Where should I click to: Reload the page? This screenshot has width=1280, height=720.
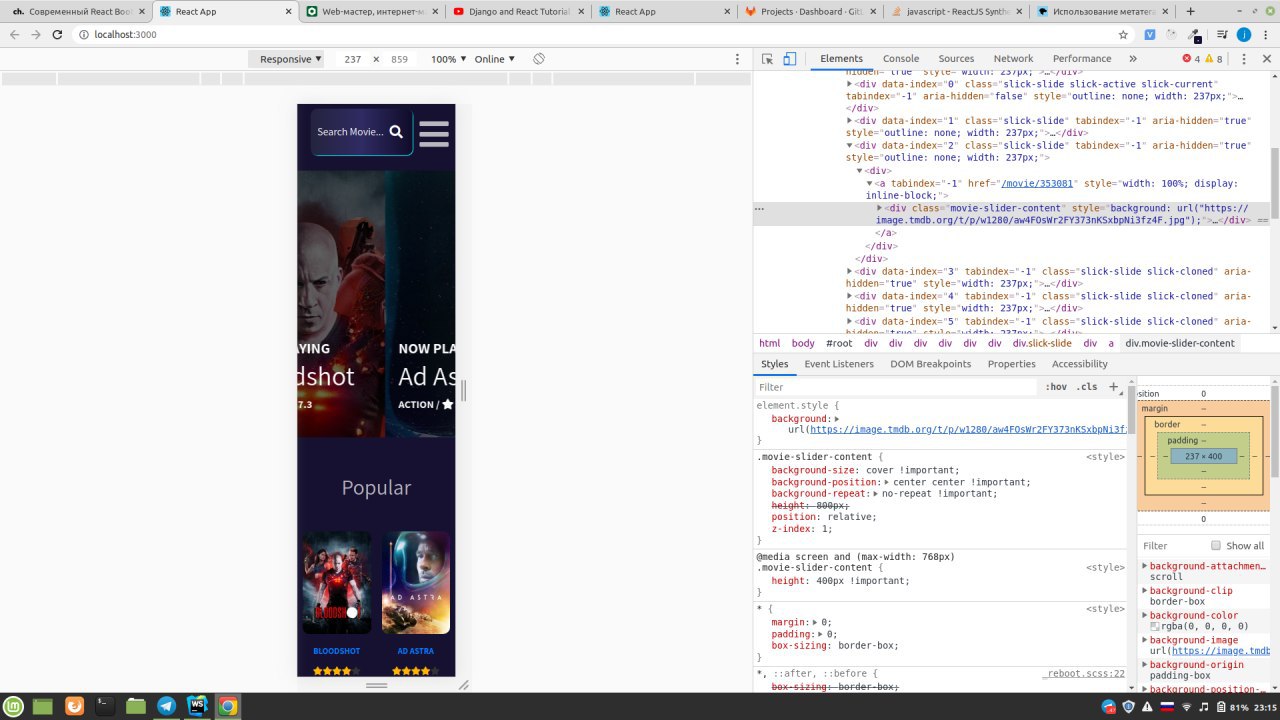pyautogui.click(x=57, y=34)
